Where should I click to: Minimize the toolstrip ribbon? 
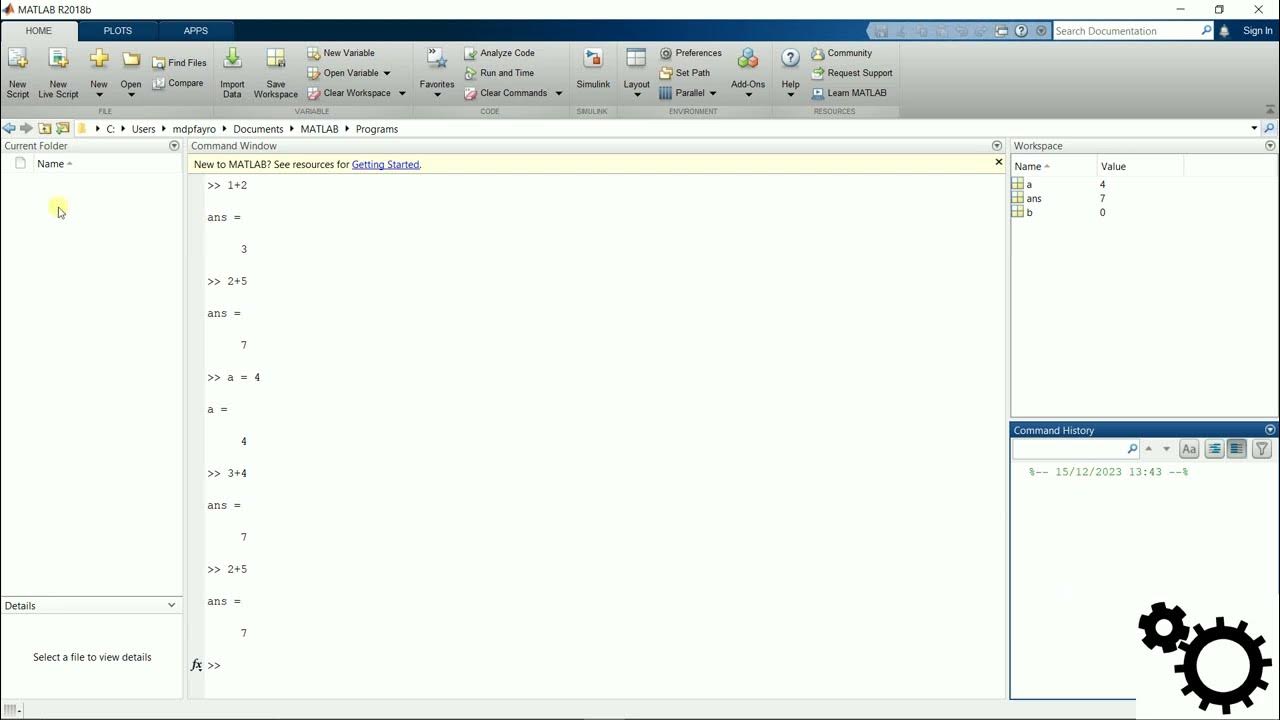(x=1271, y=109)
